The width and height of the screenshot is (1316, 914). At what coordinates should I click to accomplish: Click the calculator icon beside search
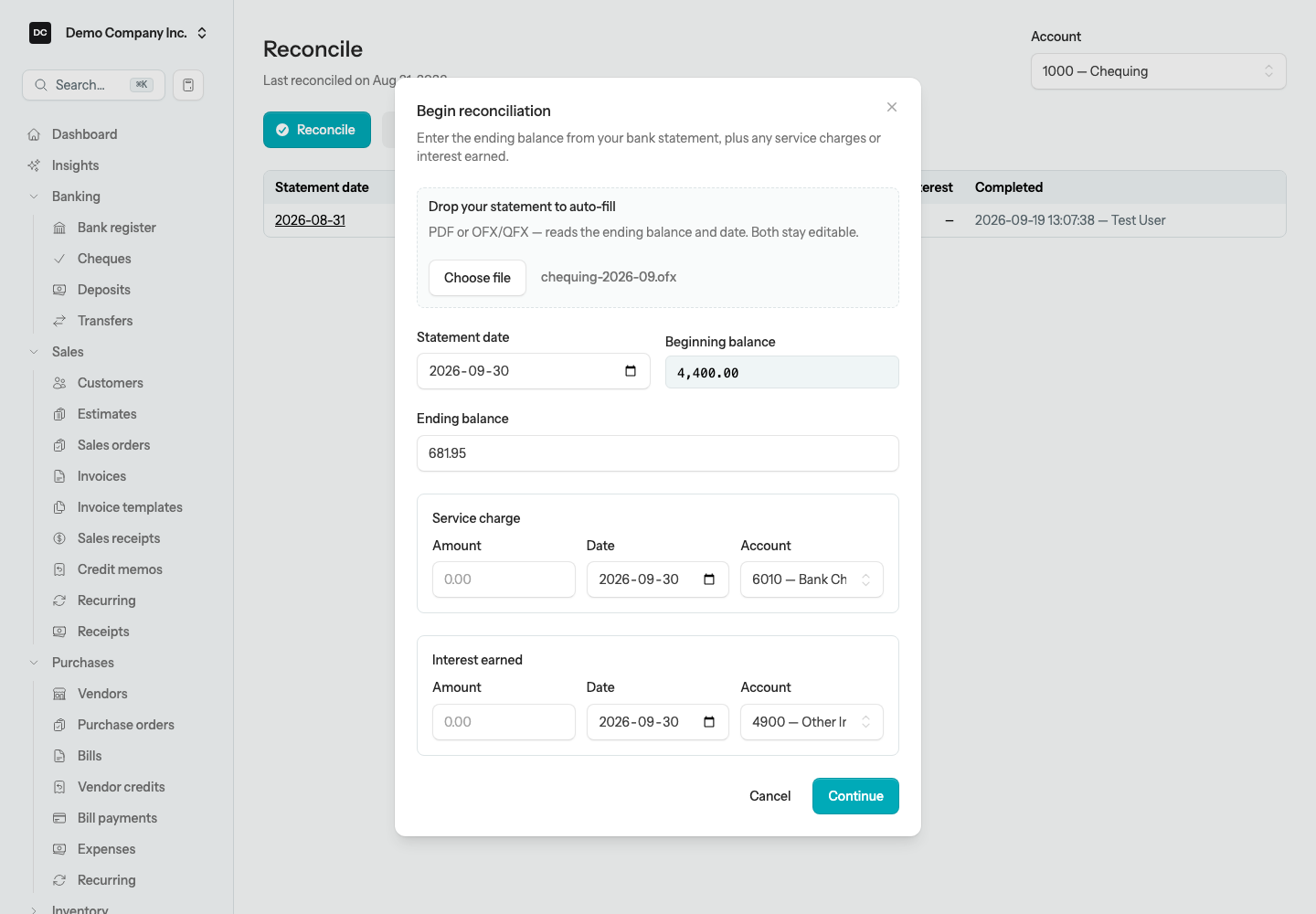tap(188, 85)
